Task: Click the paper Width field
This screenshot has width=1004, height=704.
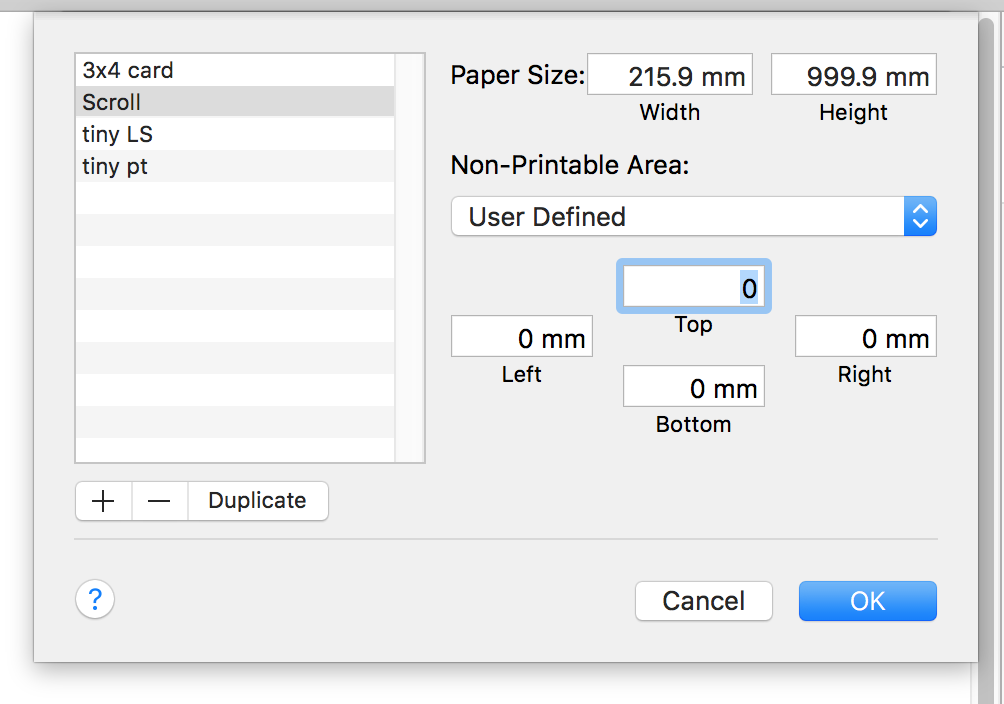Action: pos(669,76)
